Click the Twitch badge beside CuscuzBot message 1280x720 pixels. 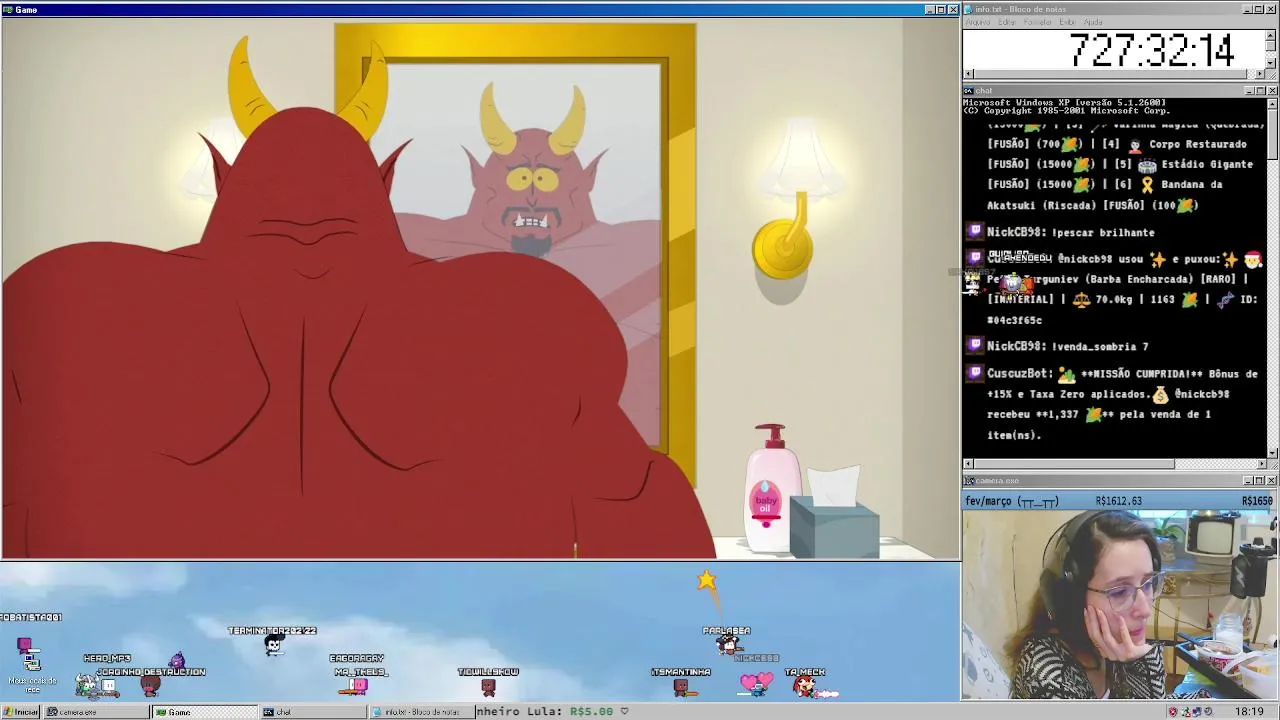click(975, 373)
